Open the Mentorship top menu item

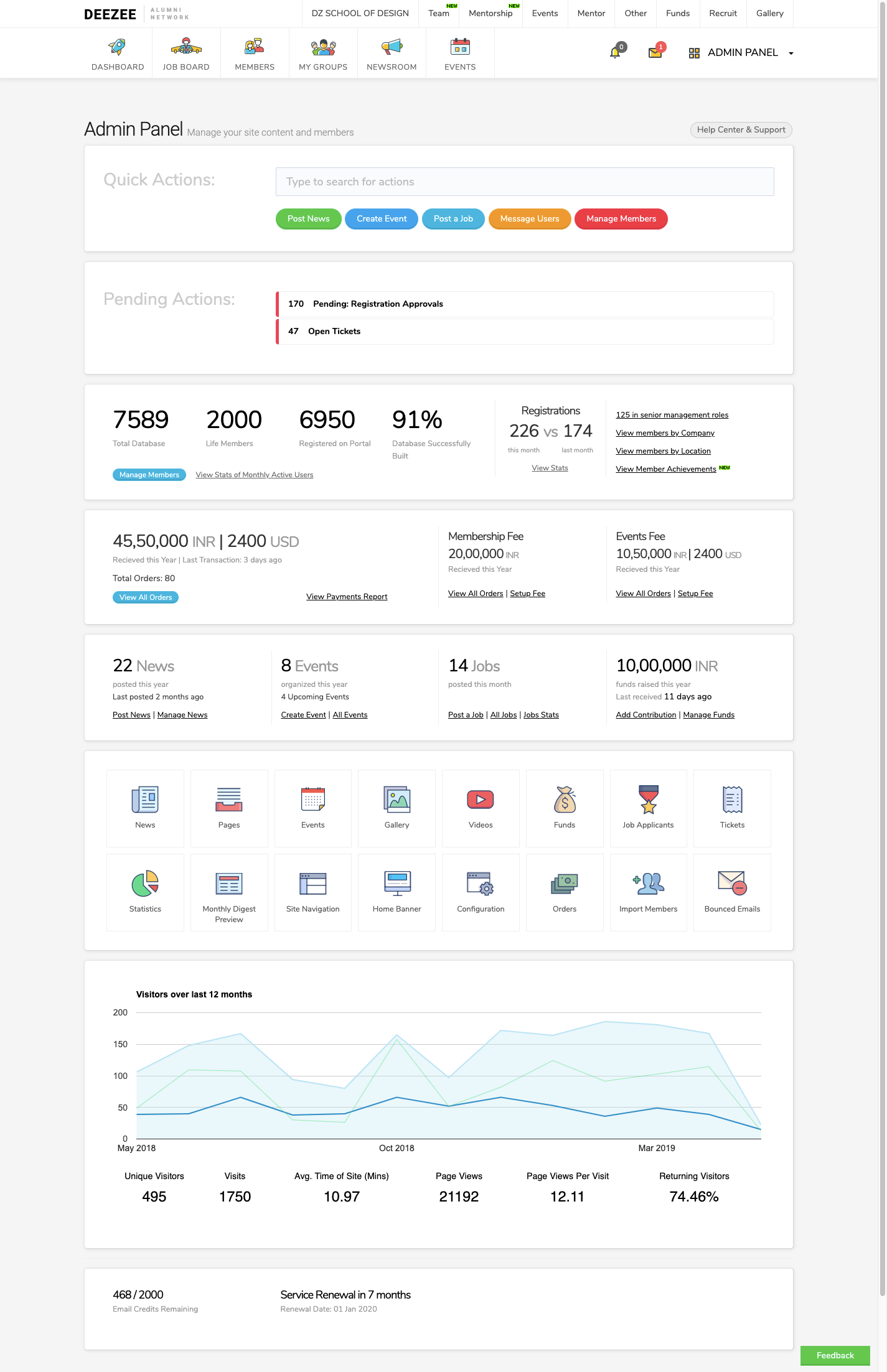[490, 13]
